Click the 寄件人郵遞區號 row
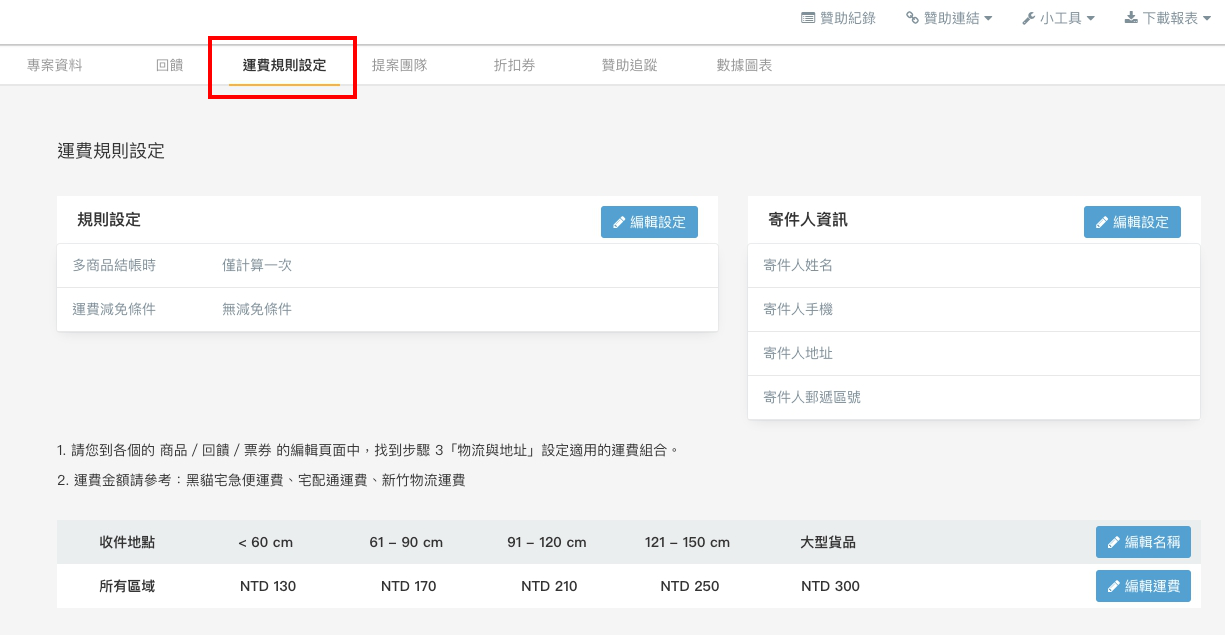This screenshot has width=1225, height=635. [x=974, y=397]
